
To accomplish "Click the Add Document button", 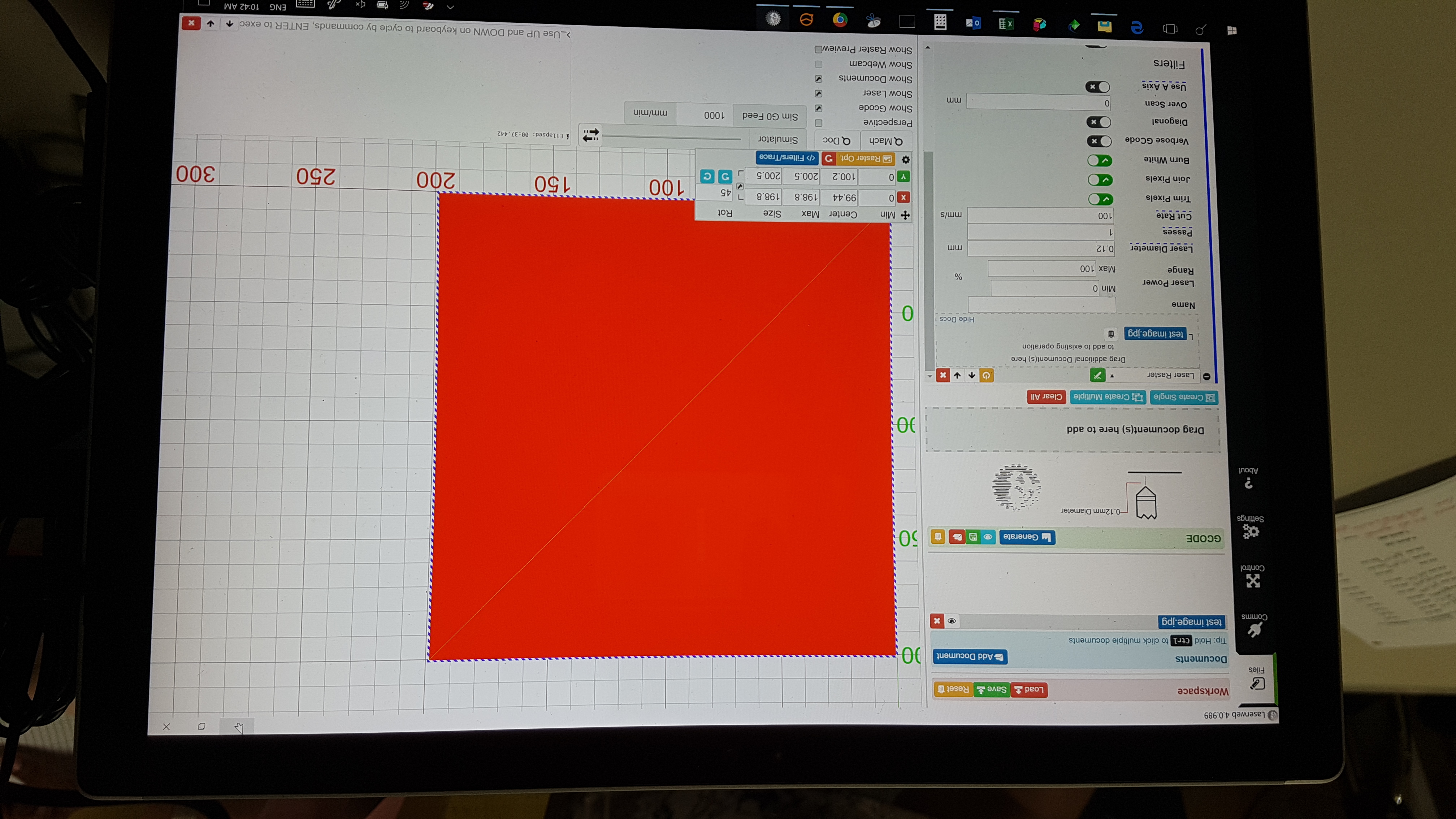I will 970,656.
